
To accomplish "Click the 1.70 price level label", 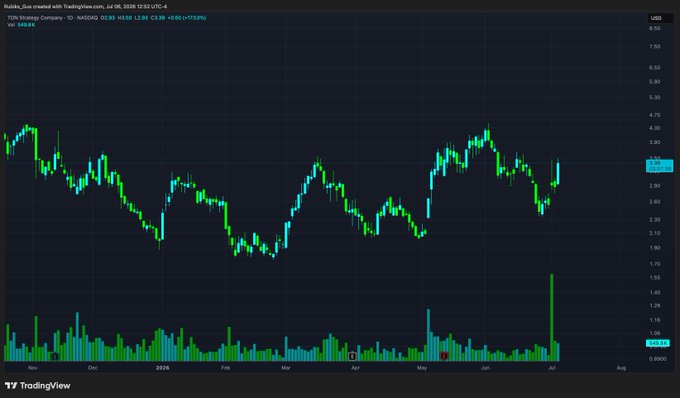I will (x=654, y=264).
